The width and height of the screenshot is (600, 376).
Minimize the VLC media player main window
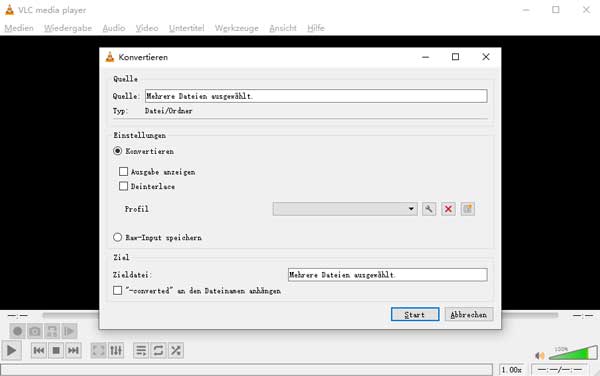point(526,10)
